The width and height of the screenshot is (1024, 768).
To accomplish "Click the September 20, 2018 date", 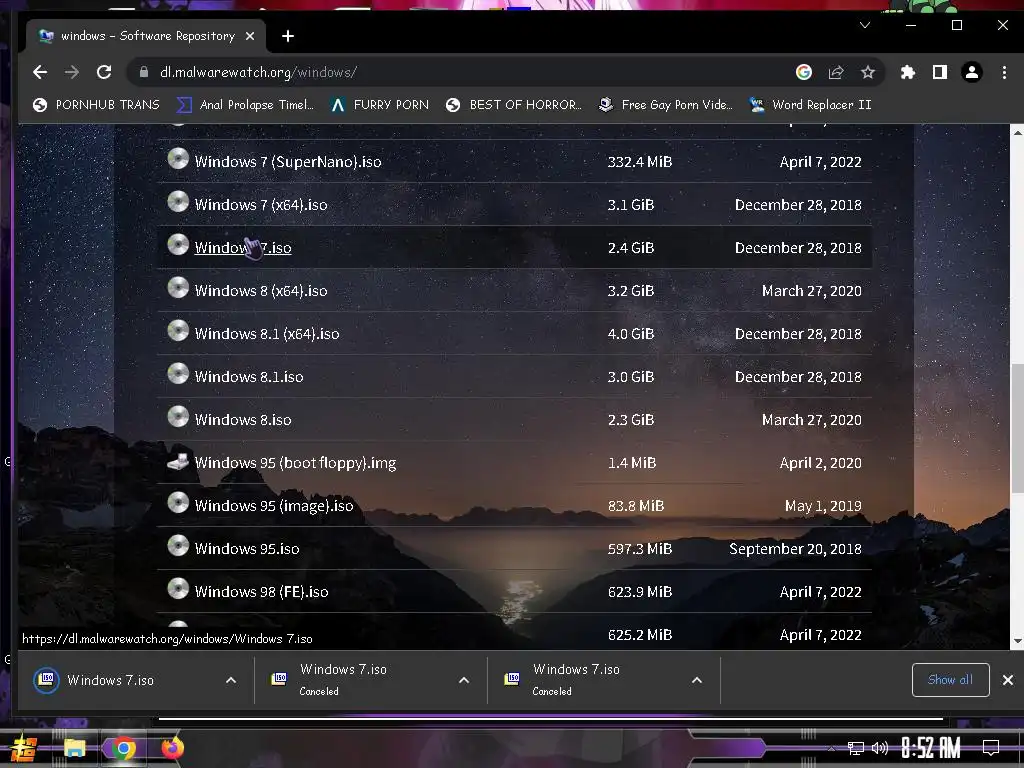I will point(795,549).
